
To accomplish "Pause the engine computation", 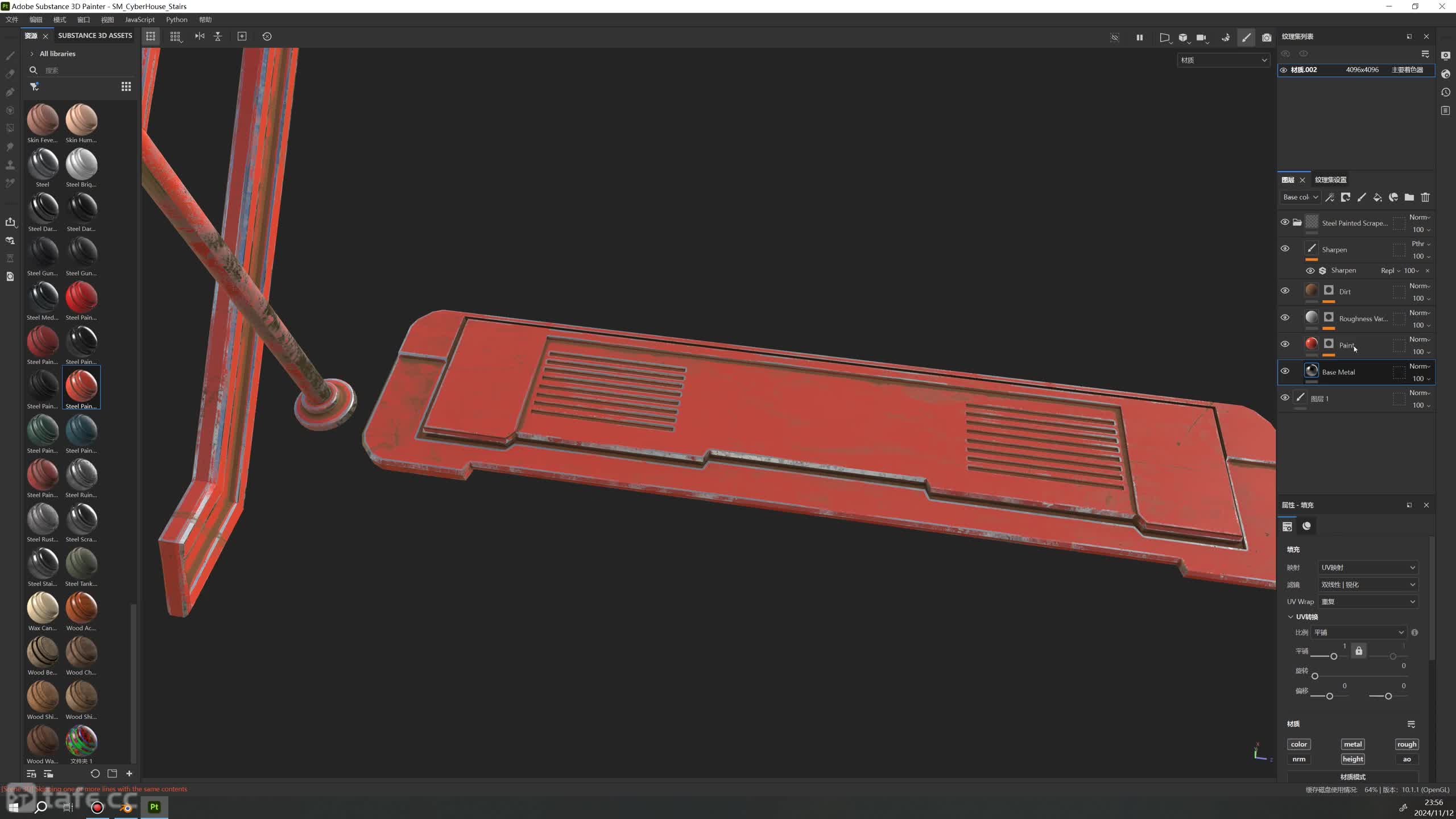I will pos(1139,38).
